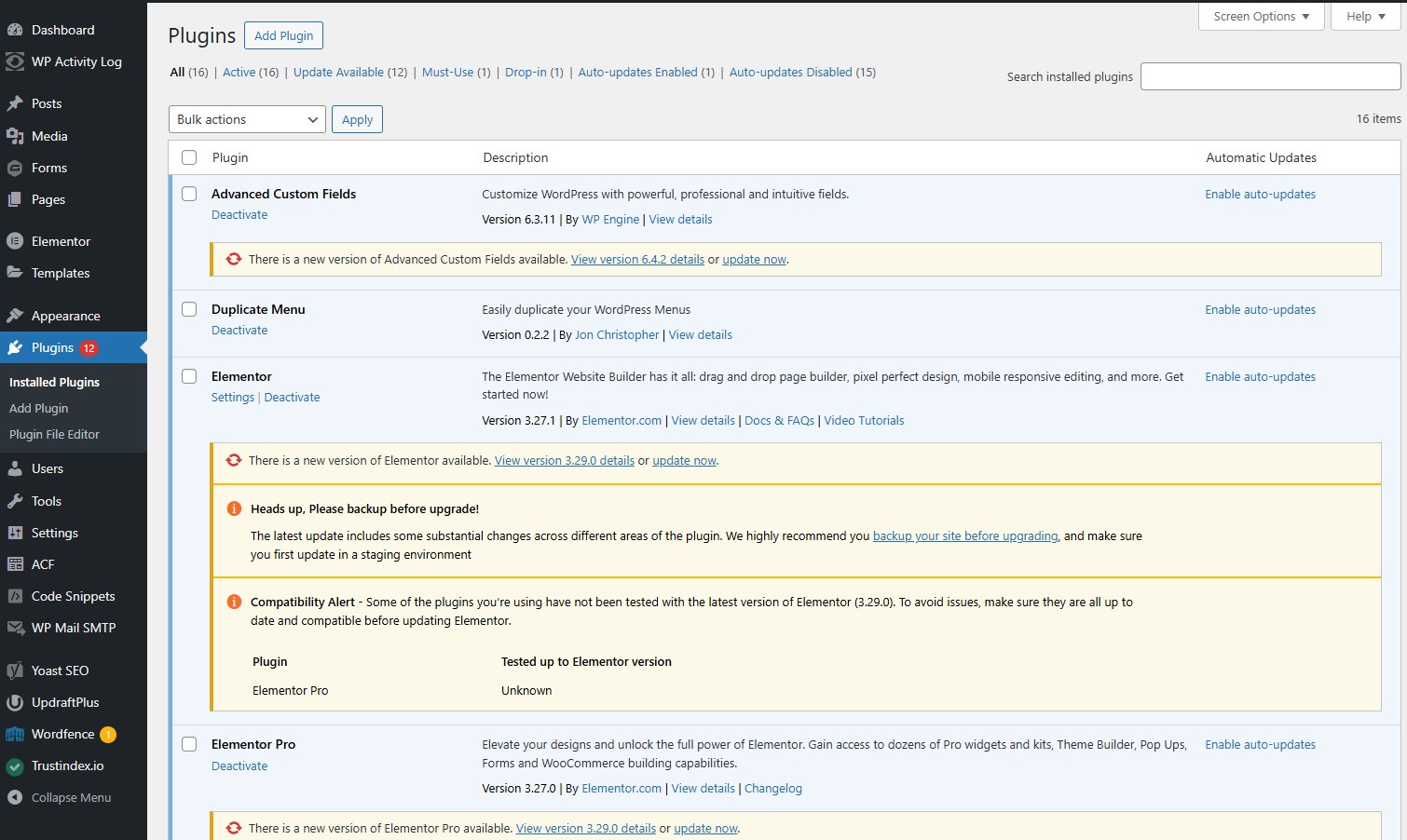1407x840 pixels.
Task: Toggle the select-all checkbox in table header
Action: coord(189,157)
